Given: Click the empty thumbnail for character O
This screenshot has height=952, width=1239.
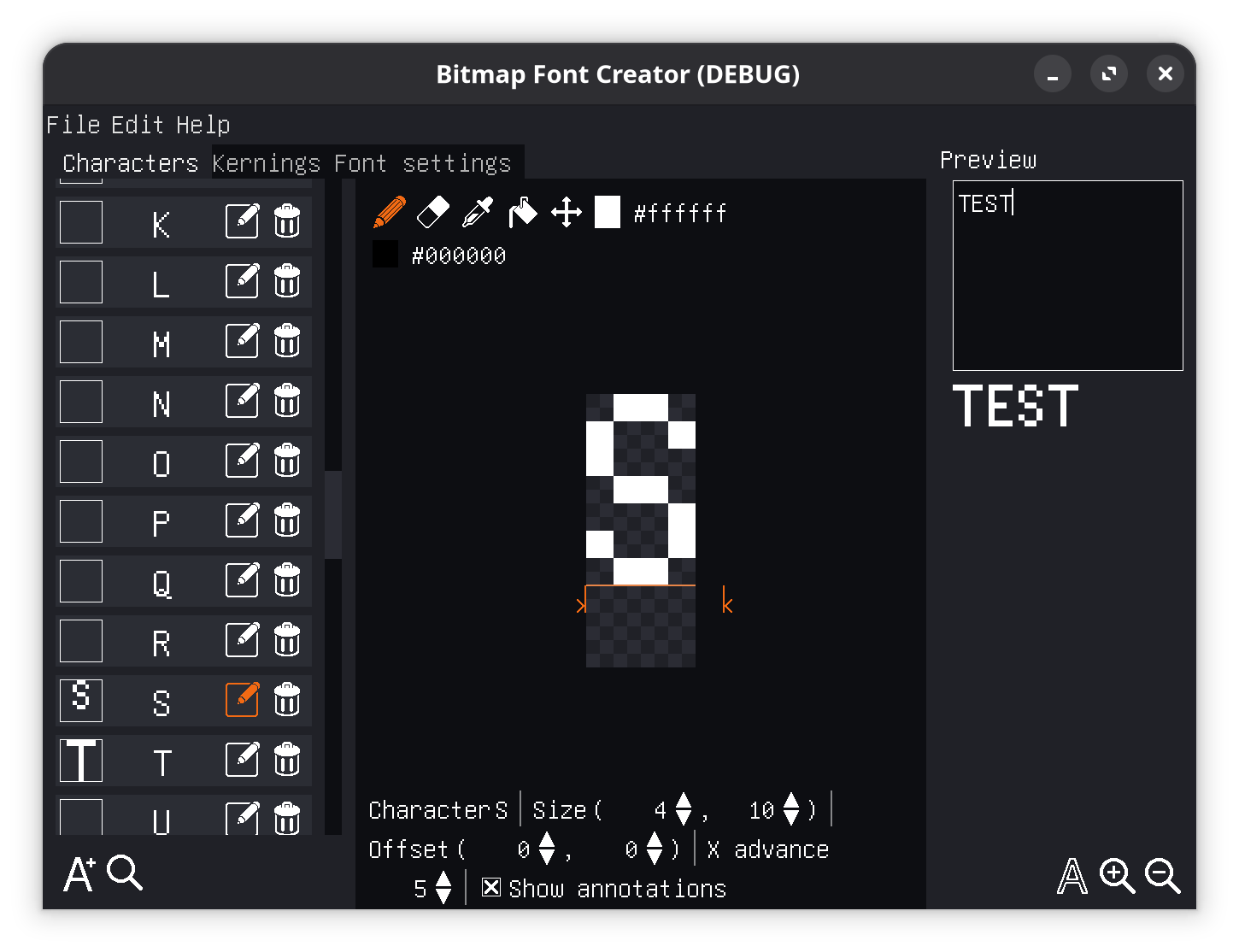Looking at the screenshot, I should pyautogui.click(x=81, y=461).
